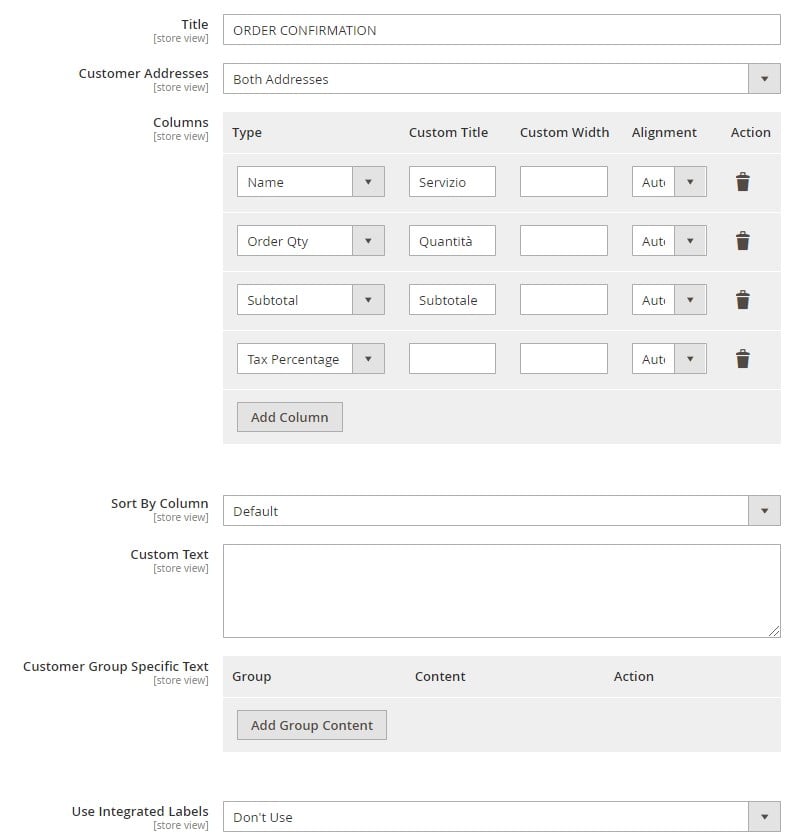Open alignment dropdown for Subtotal row
The height and width of the screenshot is (840, 786).
669,299
